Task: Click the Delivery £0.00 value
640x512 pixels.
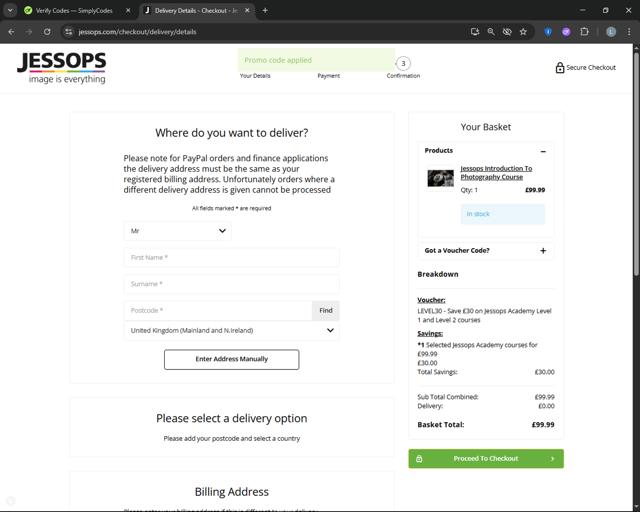Action: point(546,406)
